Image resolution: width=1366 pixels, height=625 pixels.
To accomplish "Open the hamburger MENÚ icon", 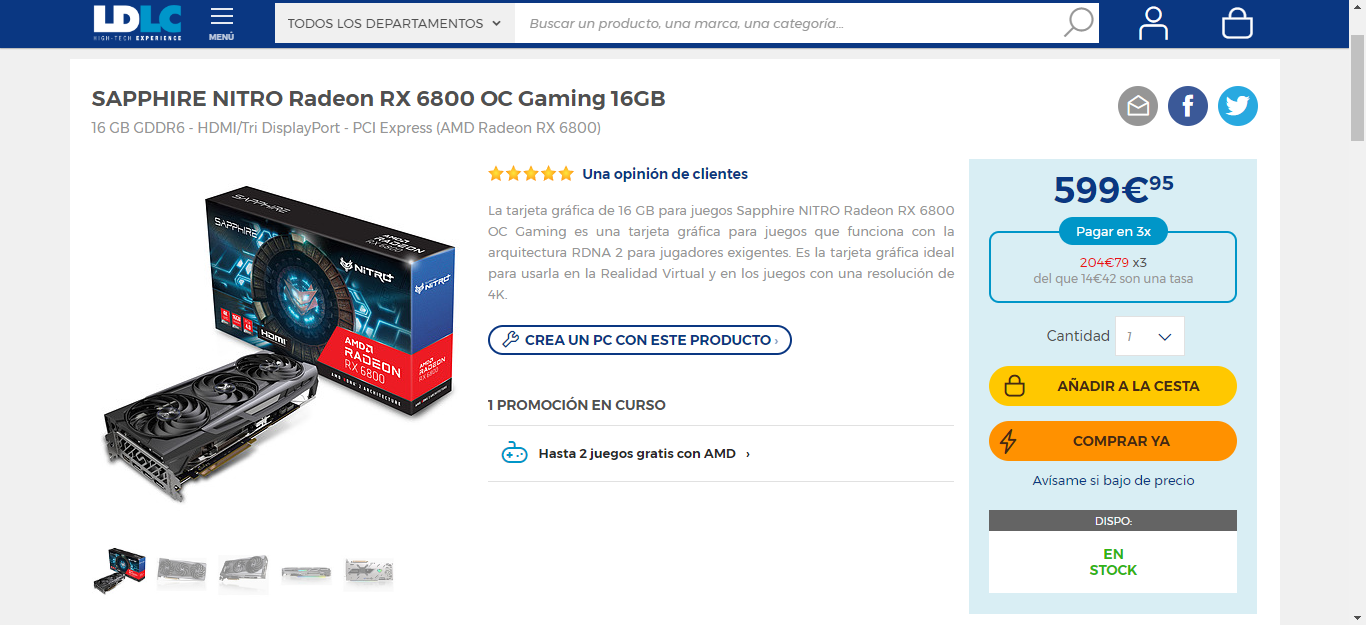I will (222, 24).
